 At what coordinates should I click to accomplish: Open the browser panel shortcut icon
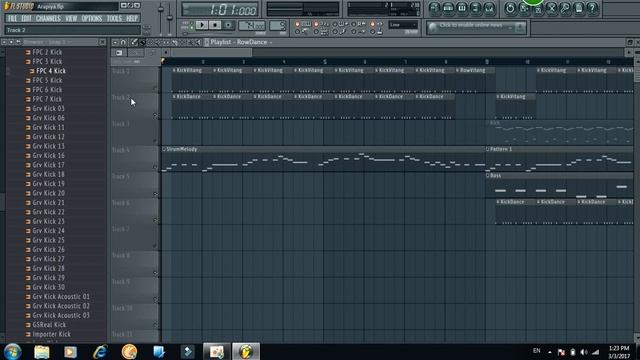[x=476, y=8]
